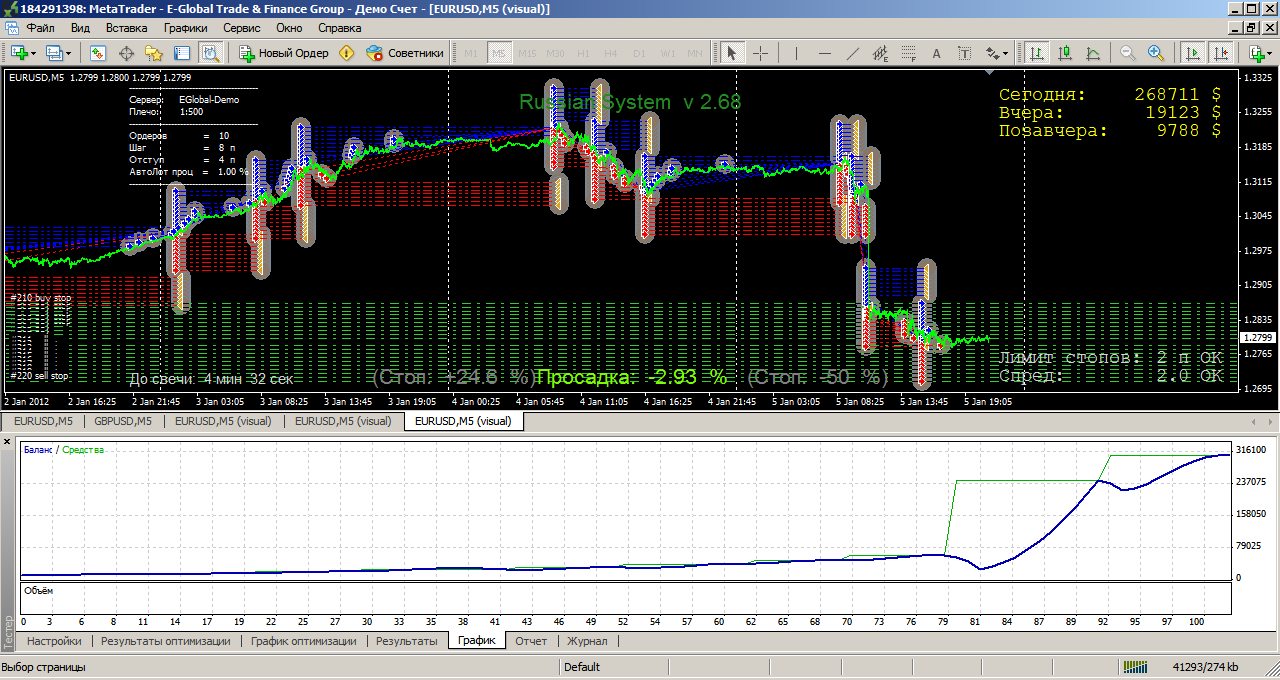Toggle chart auto scroll icon
The width and height of the screenshot is (1280, 680).
pos(1192,53)
